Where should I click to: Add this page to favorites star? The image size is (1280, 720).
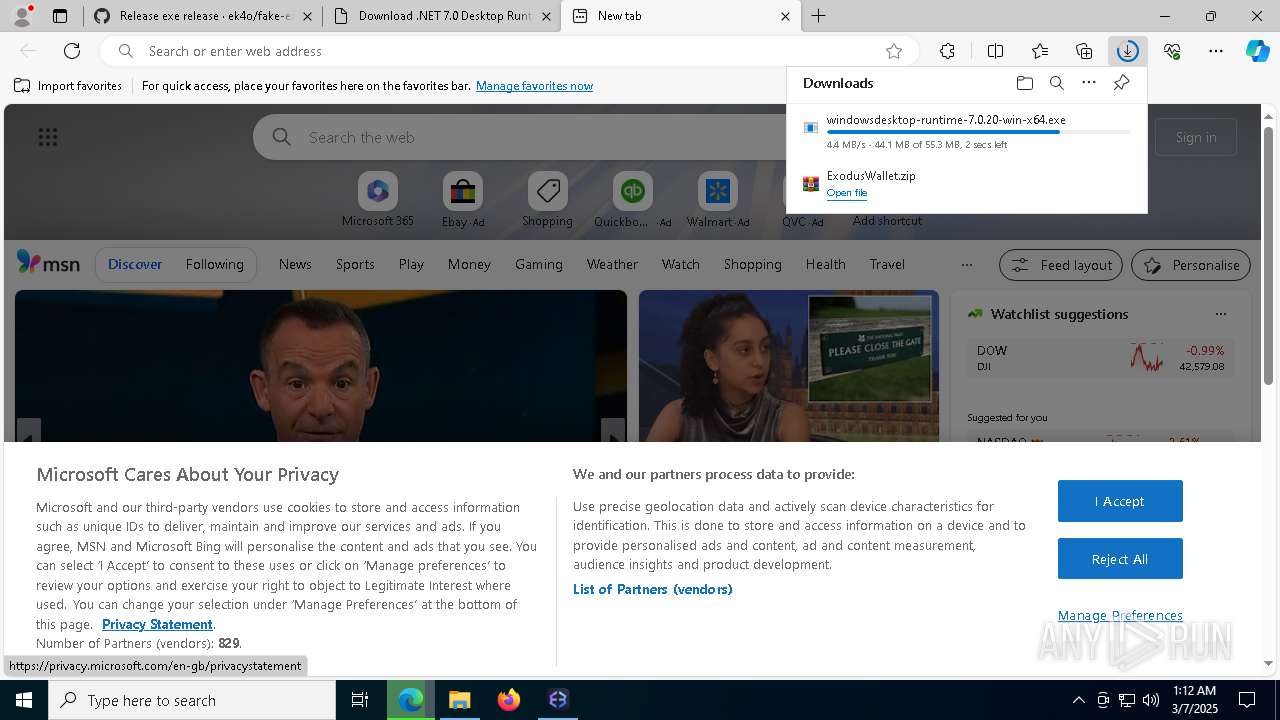point(894,51)
